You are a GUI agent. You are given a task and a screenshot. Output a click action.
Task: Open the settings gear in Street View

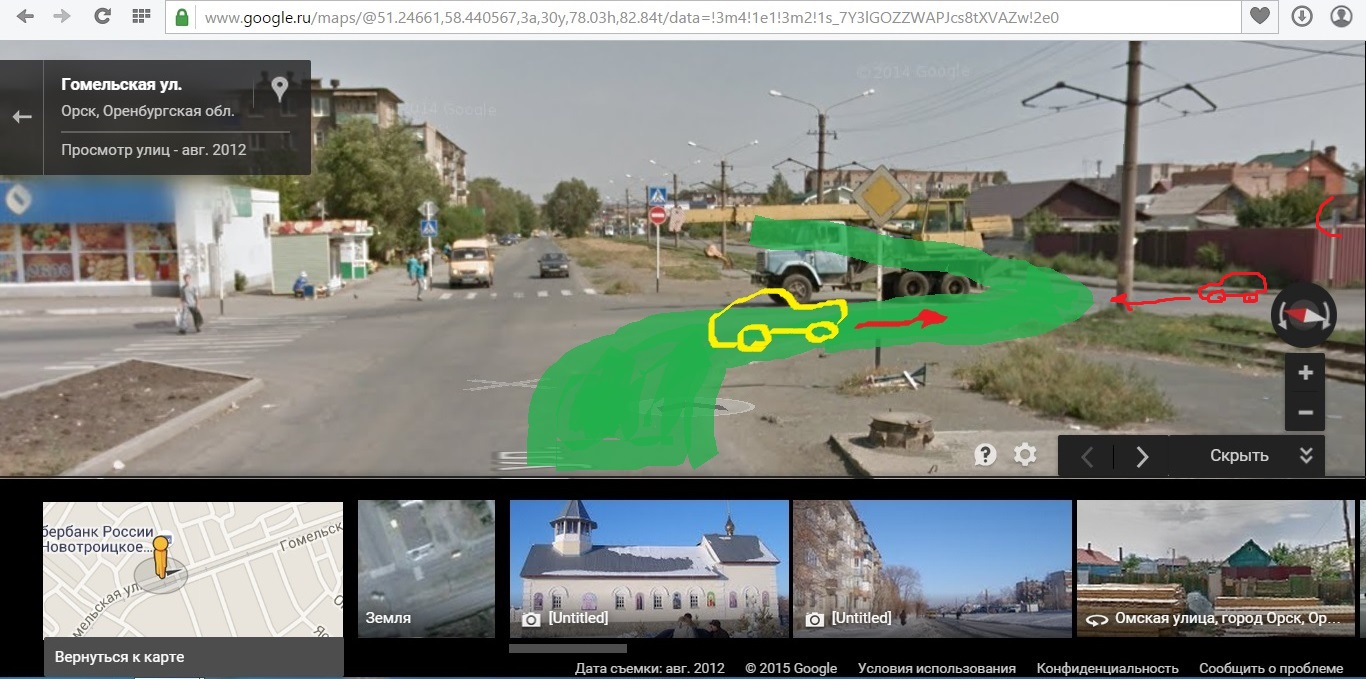[x=1025, y=456]
